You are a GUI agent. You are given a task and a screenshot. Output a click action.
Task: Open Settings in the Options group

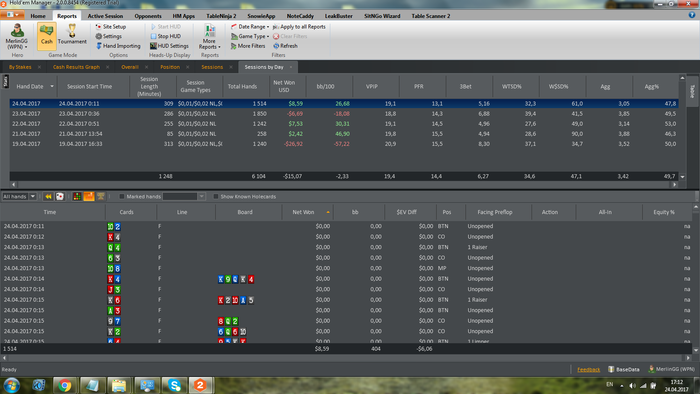pos(108,36)
